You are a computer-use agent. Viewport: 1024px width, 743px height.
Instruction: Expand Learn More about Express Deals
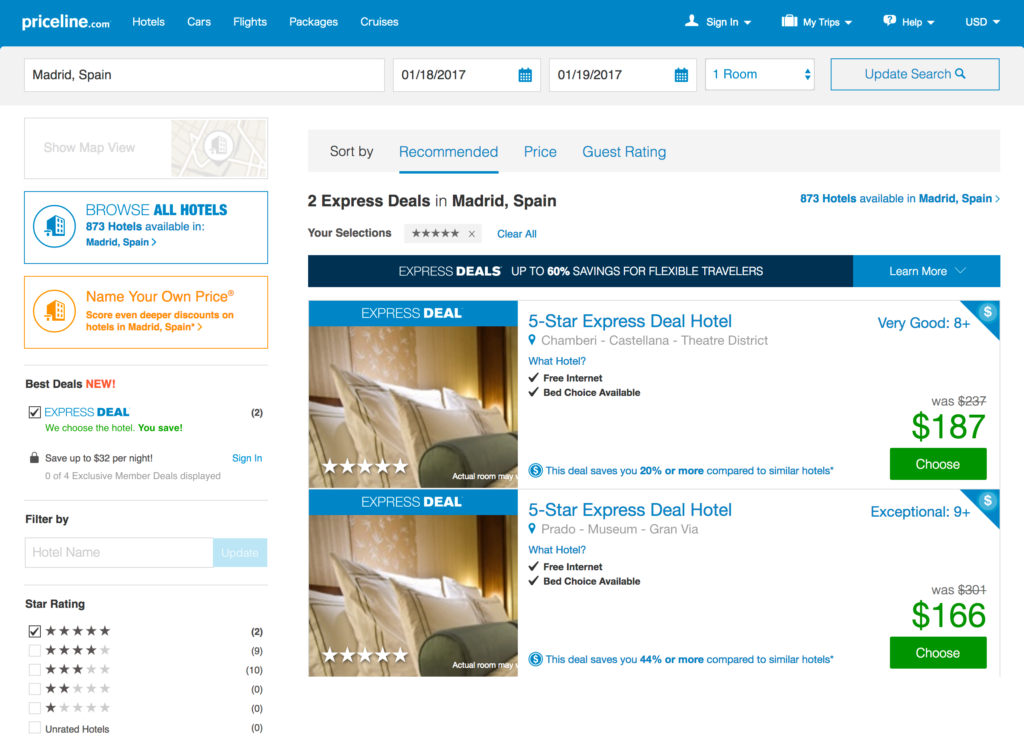pos(926,271)
